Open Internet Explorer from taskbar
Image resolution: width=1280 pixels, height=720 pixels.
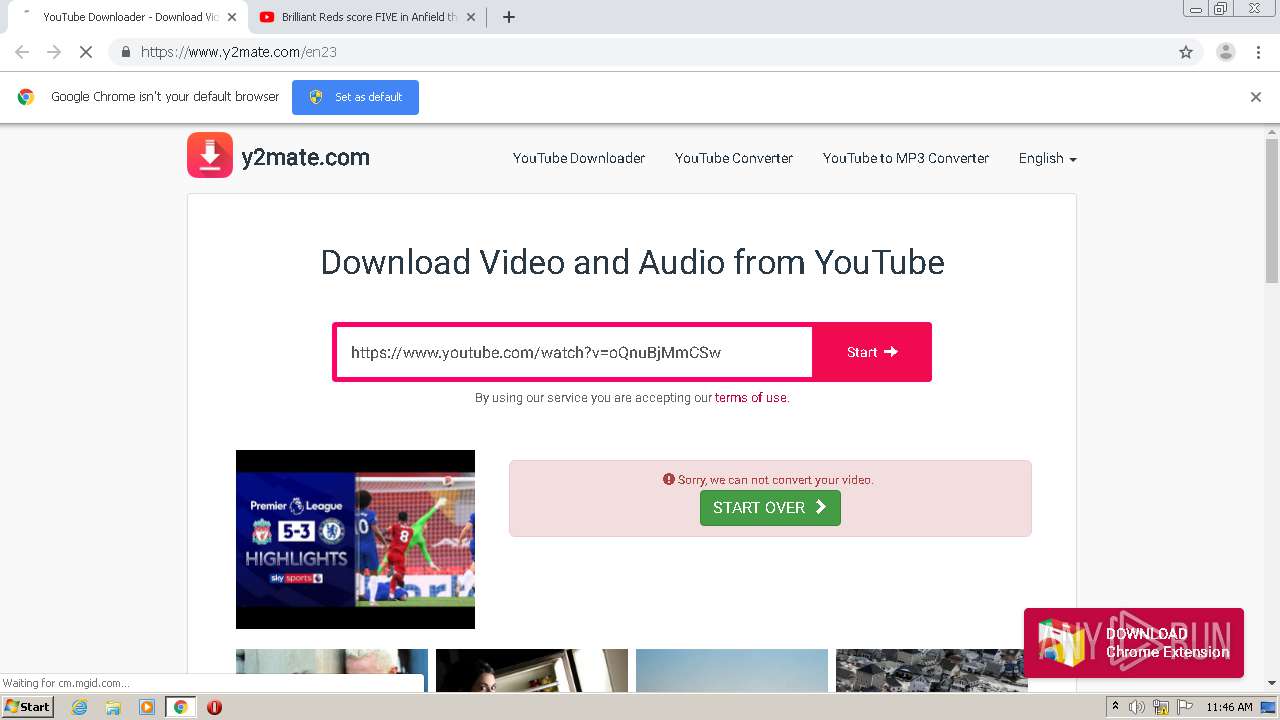(79, 707)
